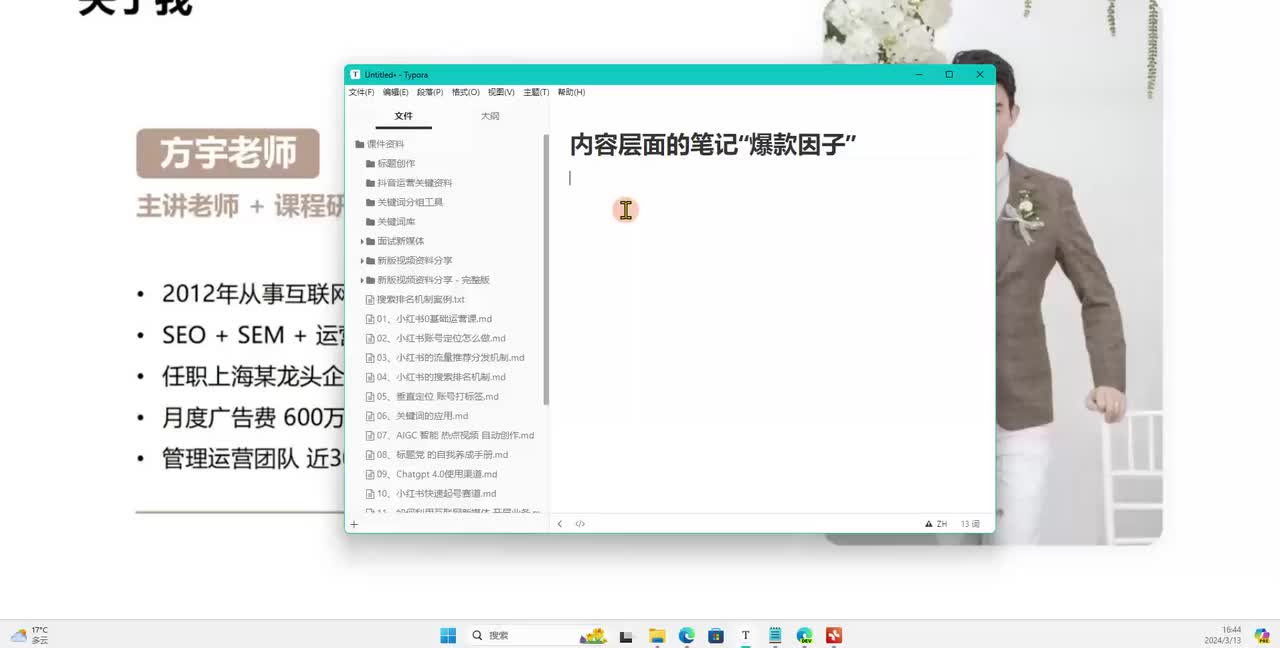Minimize the Typora window

[x=919, y=74]
